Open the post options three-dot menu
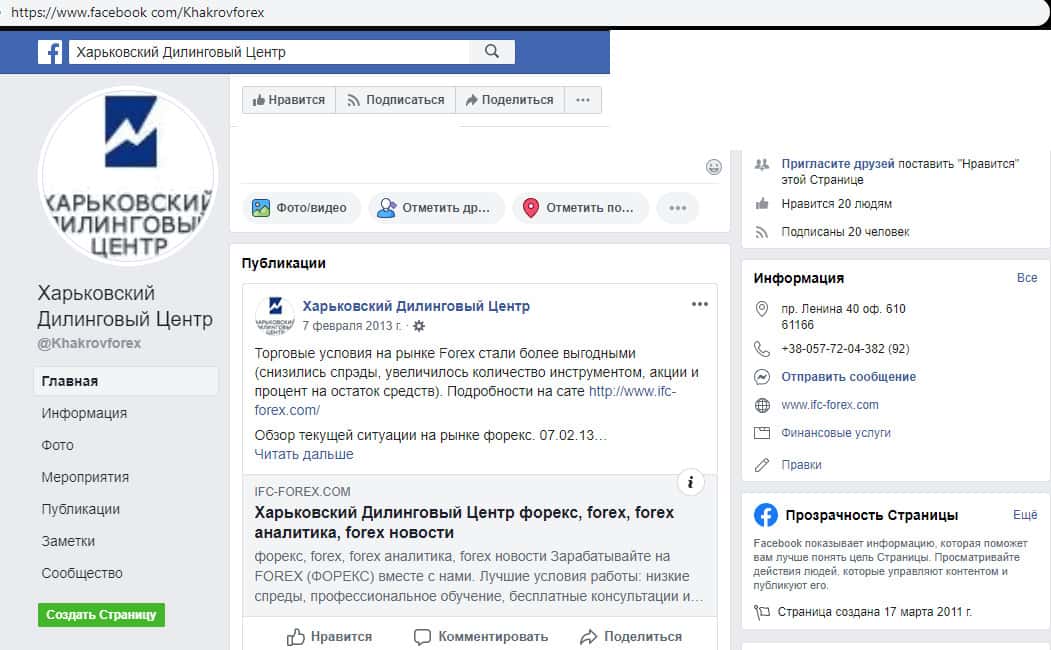This screenshot has width=1051, height=650. 700,304
